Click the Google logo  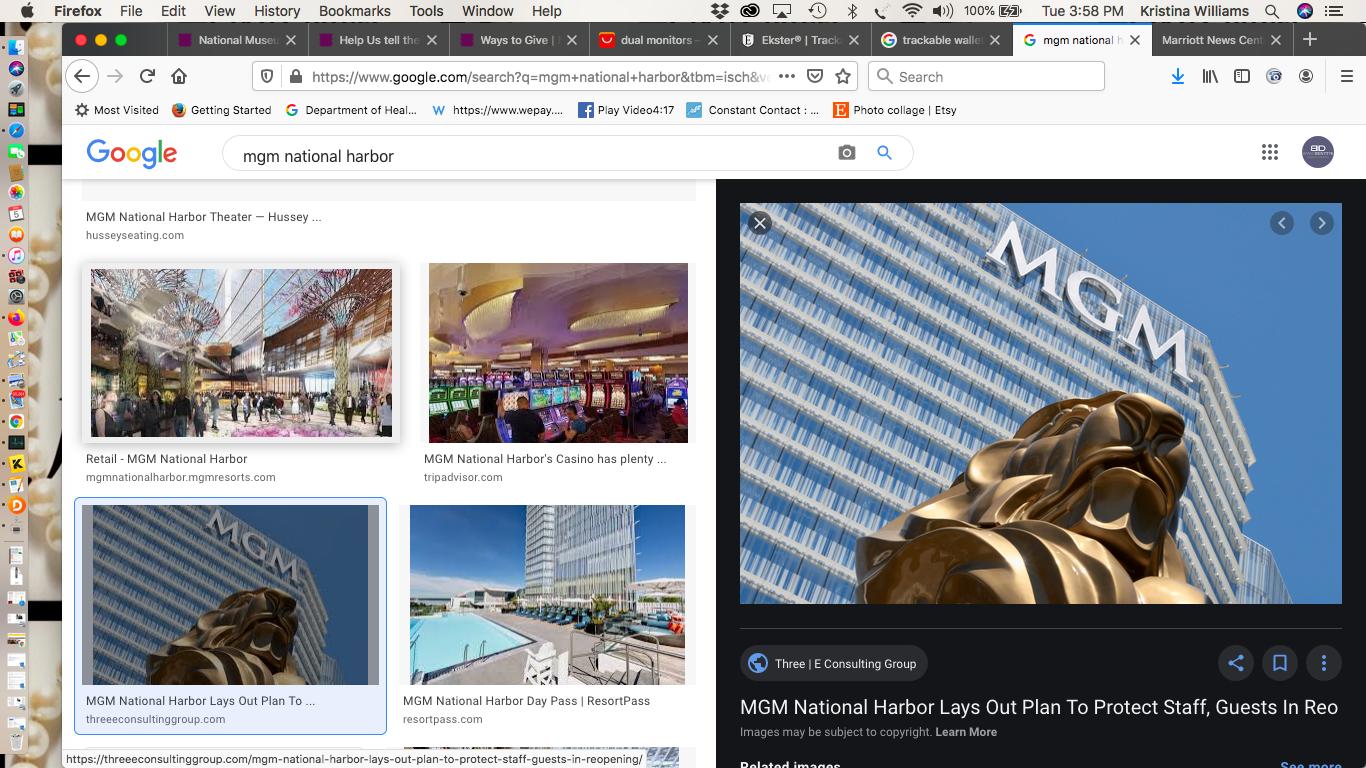(132, 153)
